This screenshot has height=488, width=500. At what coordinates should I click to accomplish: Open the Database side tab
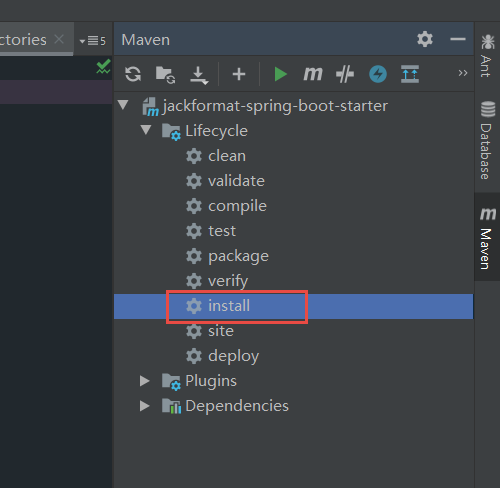[487, 140]
